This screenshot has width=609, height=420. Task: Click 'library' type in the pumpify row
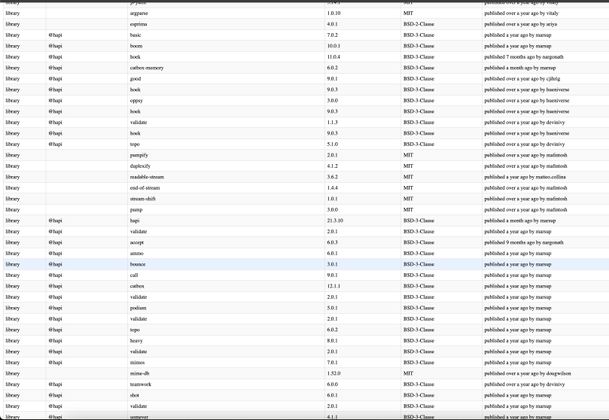coord(12,155)
